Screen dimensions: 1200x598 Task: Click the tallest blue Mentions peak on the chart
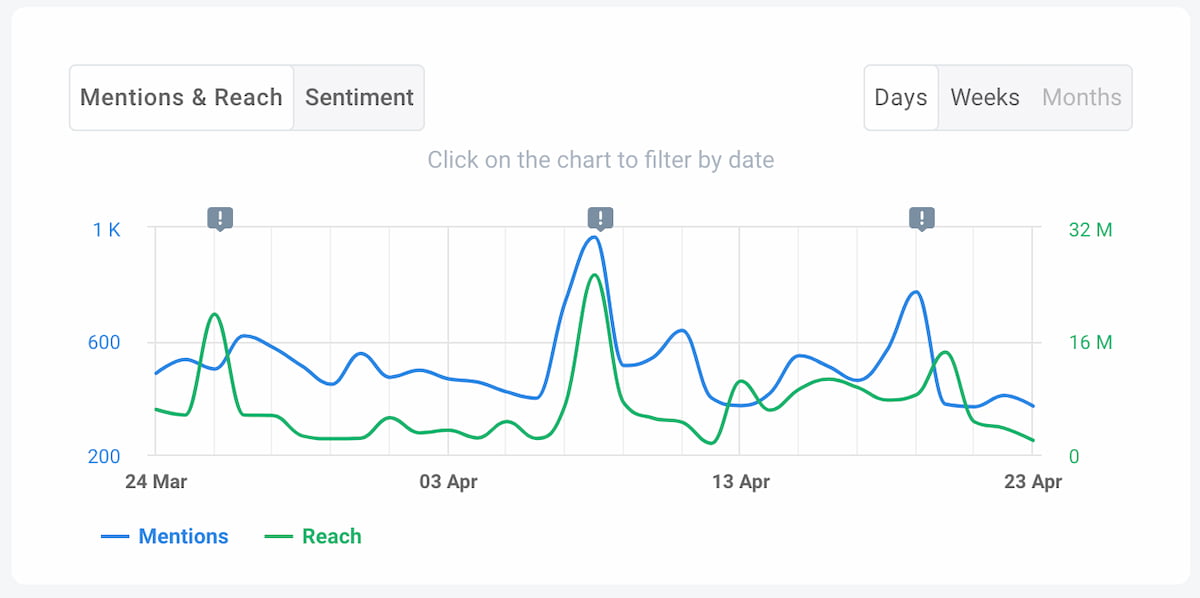click(594, 237)
